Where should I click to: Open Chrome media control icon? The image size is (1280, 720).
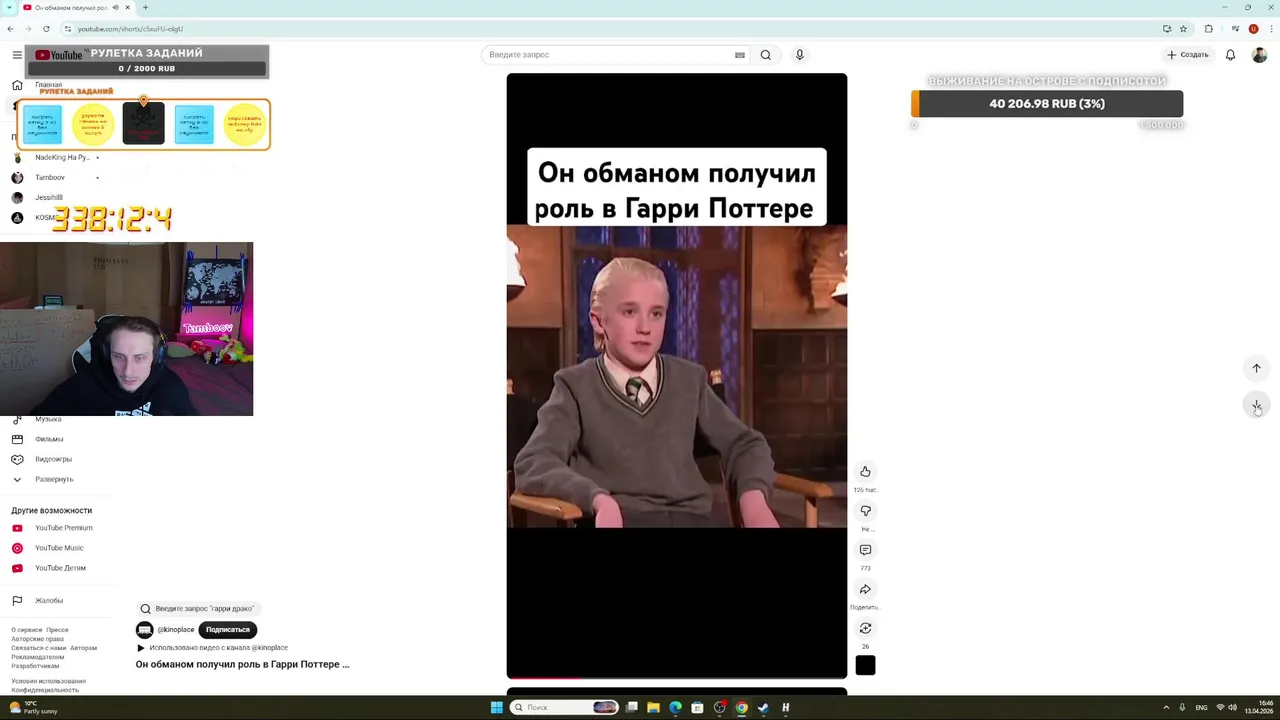click(x=1236, y=29)
